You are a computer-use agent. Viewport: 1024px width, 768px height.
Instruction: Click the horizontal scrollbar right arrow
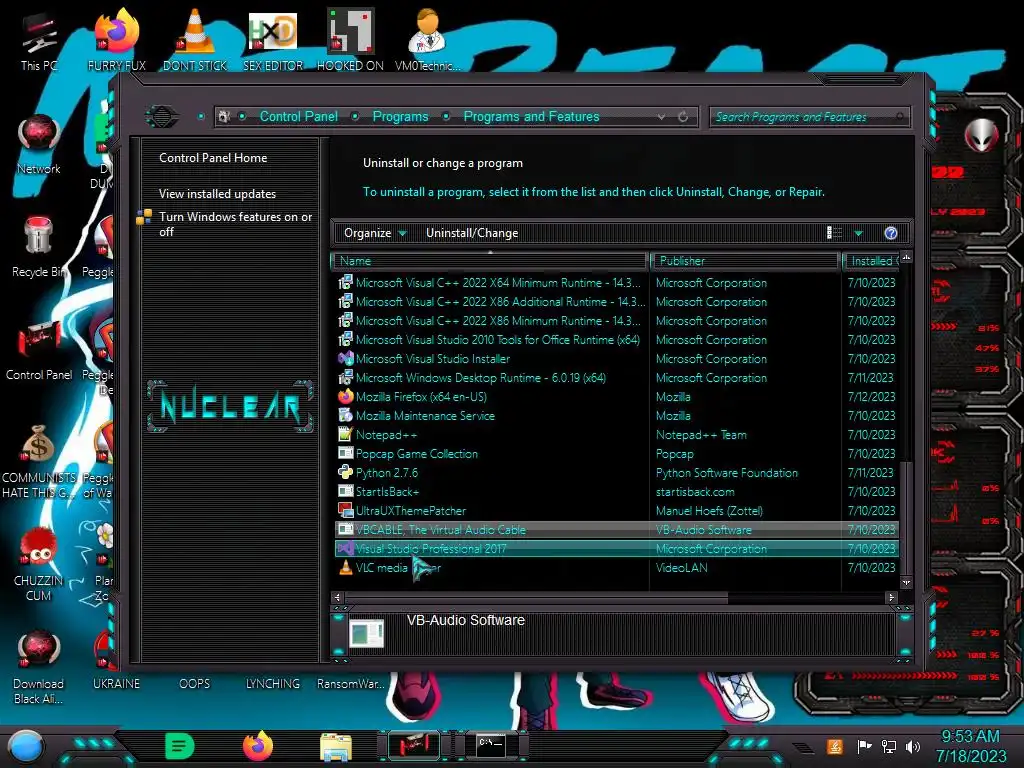[891, 597]
